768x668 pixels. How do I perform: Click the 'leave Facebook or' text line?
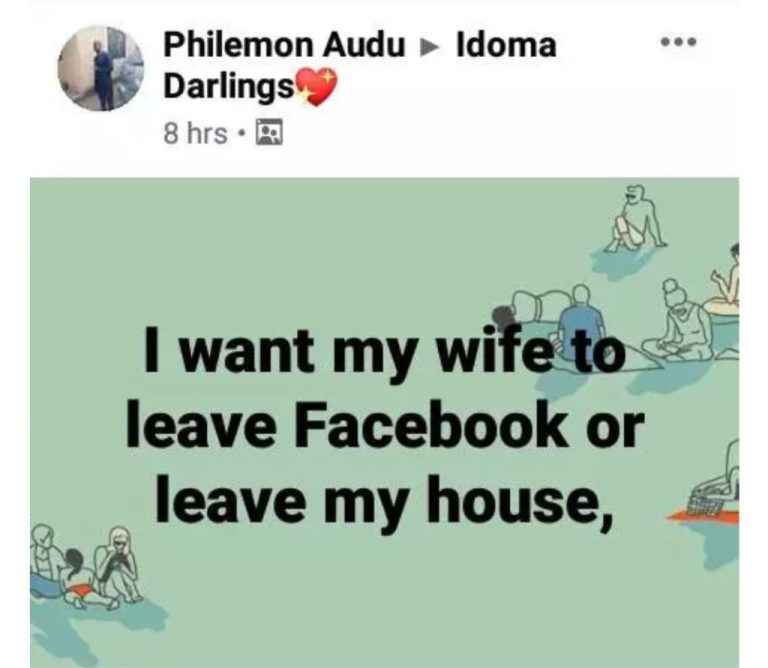pyautogui.click(x=385, y=424)
